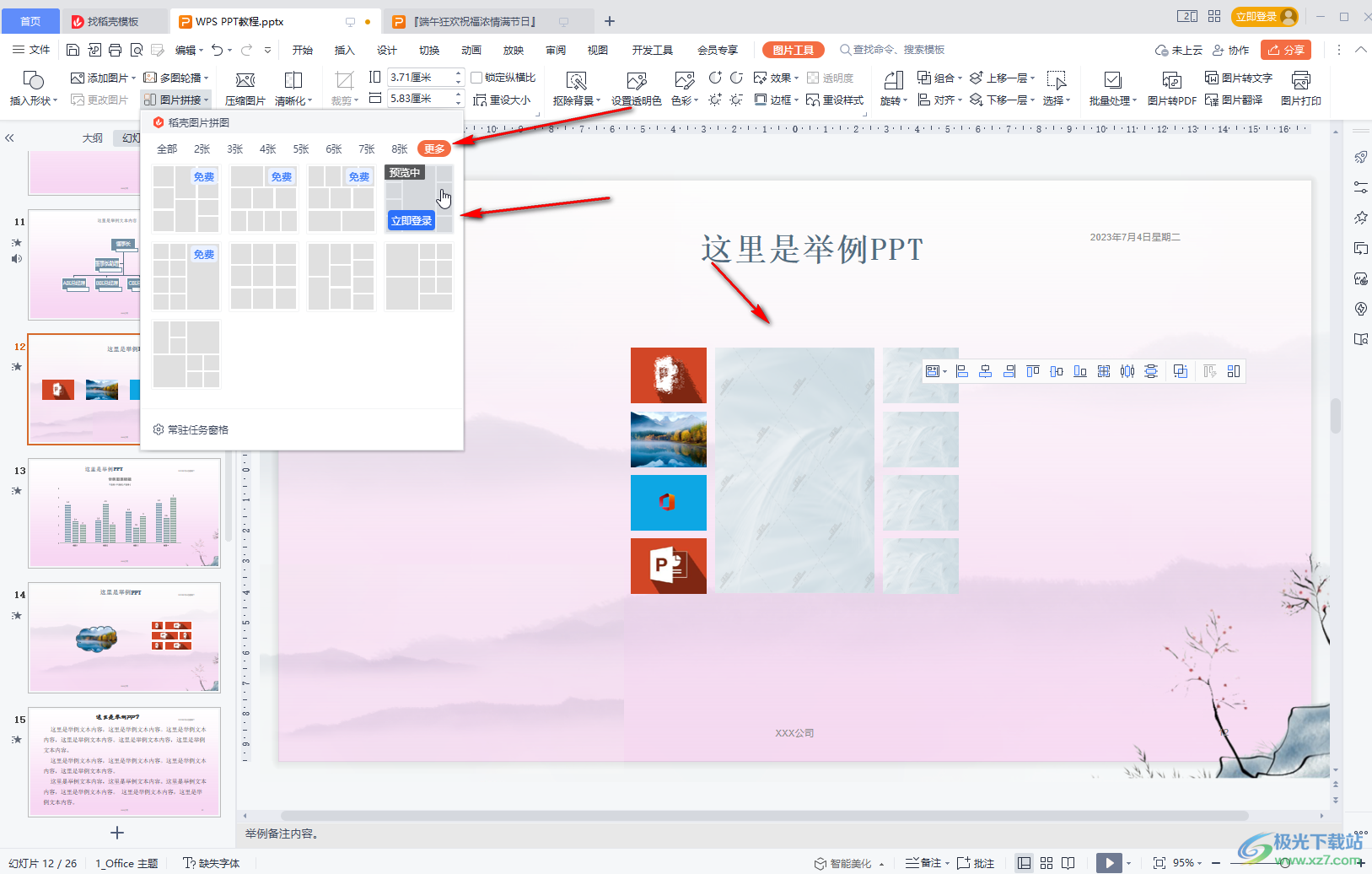Open the Picture Collage (图片拼接) dropdown
Image resolution: width=1372 pixels, height=874 pixels.
tap(176, 100)
